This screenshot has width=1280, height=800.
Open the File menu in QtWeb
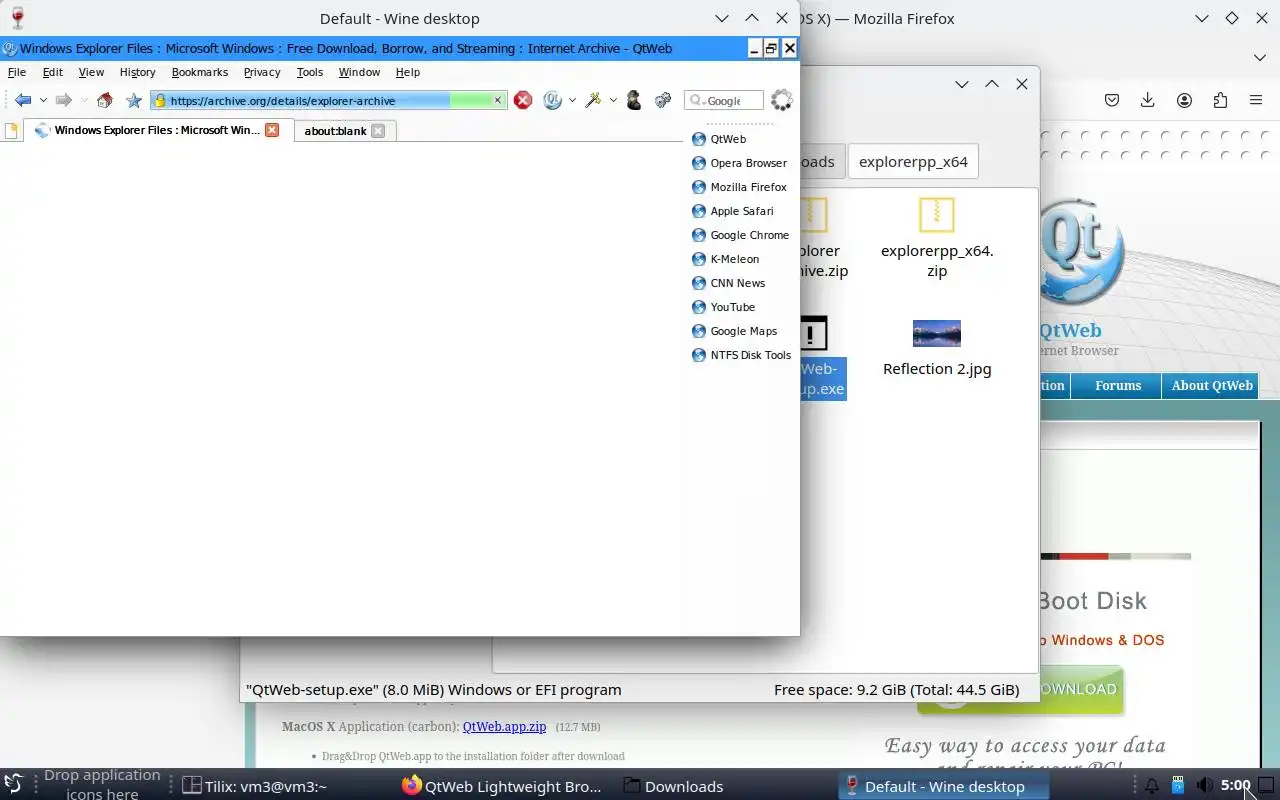[17, 72]
